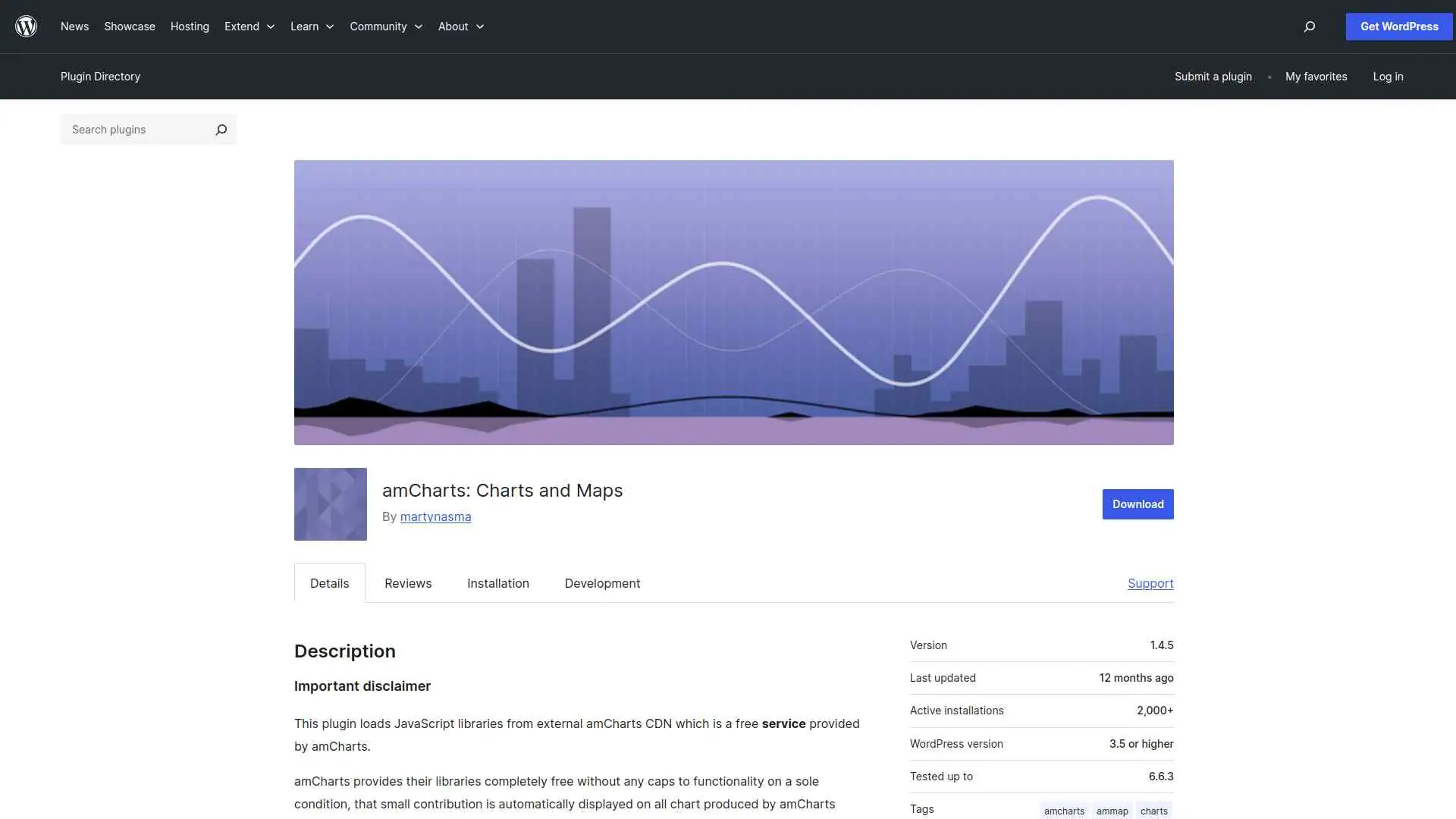Open the search icon in the top navigation

tap(1308, 27)
